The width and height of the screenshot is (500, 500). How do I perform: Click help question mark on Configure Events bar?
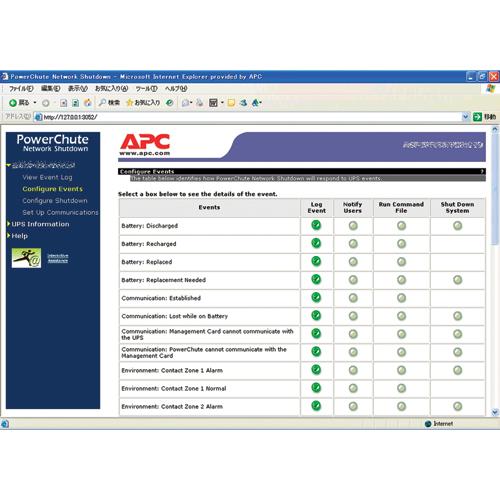[482, 171]
